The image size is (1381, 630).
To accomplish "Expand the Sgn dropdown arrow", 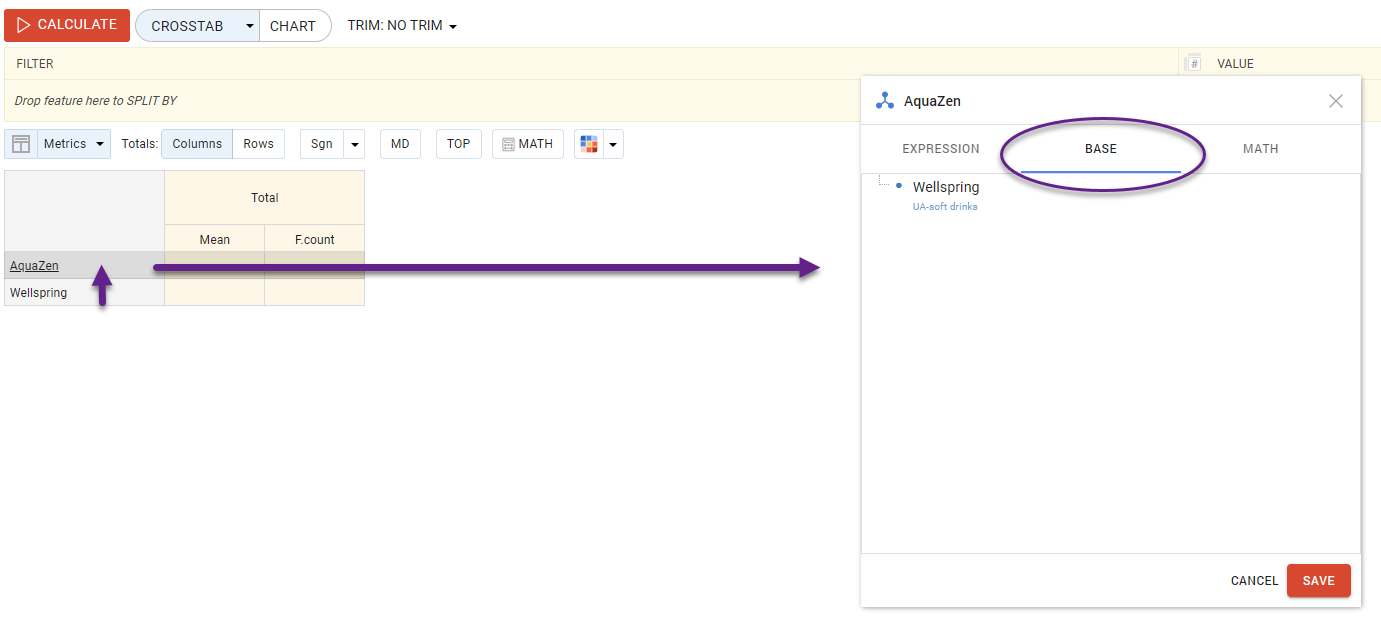I will pyautogui.click(x=354, y=144).
